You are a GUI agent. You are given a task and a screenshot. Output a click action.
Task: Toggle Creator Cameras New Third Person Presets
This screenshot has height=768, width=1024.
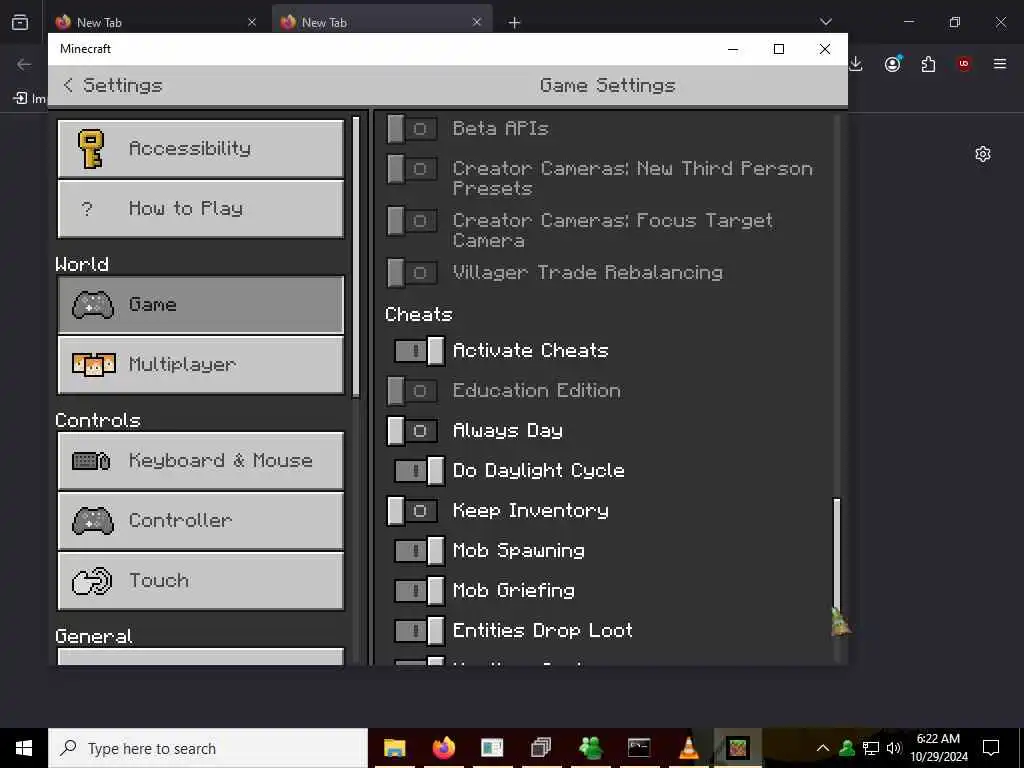pos(412,169)
